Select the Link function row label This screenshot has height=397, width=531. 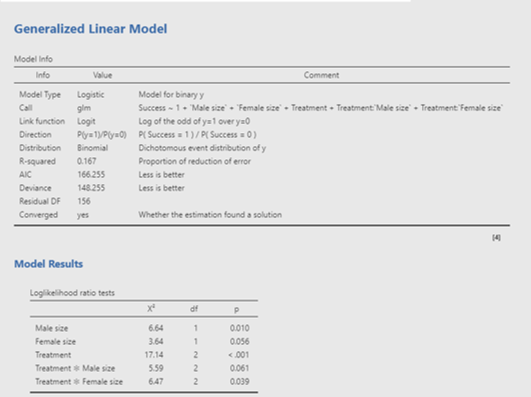[x=42, y=121]
